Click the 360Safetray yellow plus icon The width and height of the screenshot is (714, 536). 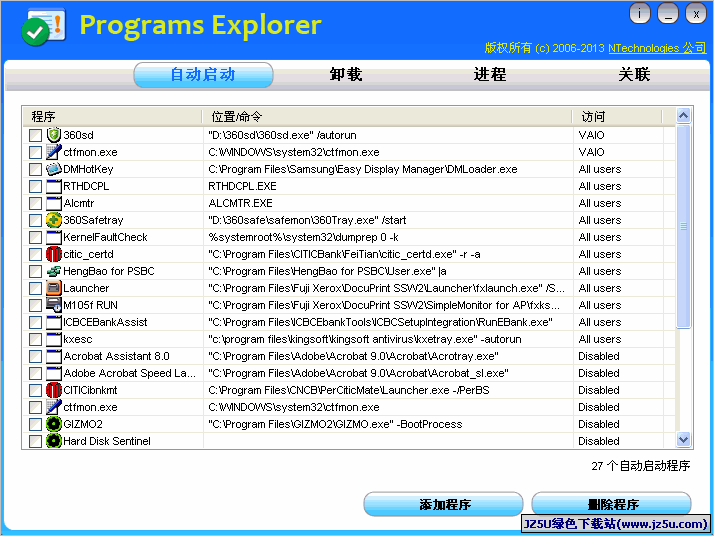pyautogui.click(x=54, y=220)
